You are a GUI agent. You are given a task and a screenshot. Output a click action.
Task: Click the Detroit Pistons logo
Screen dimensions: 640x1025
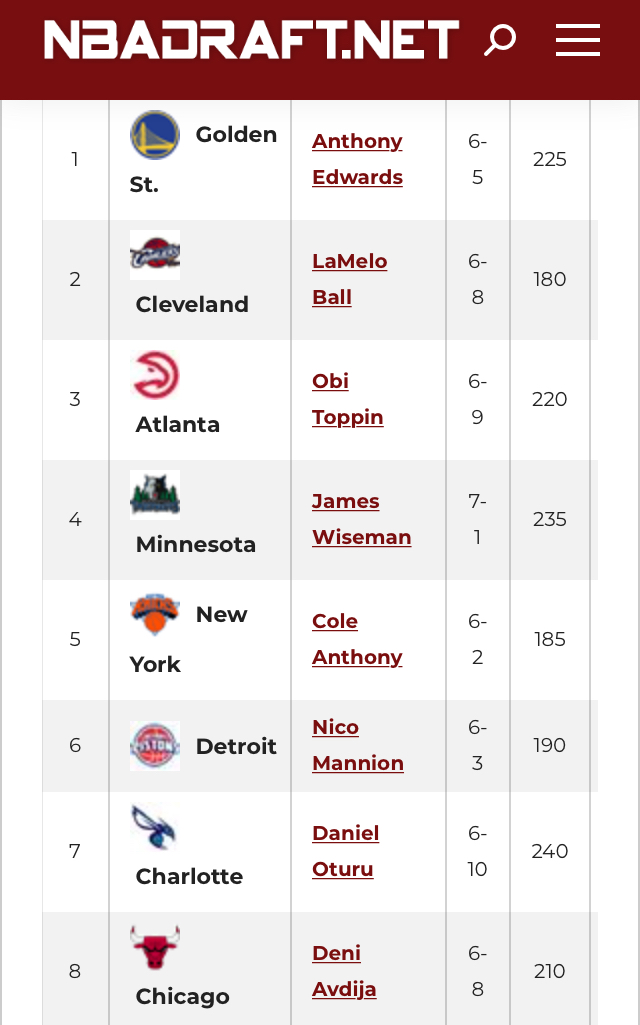point(155,746)
